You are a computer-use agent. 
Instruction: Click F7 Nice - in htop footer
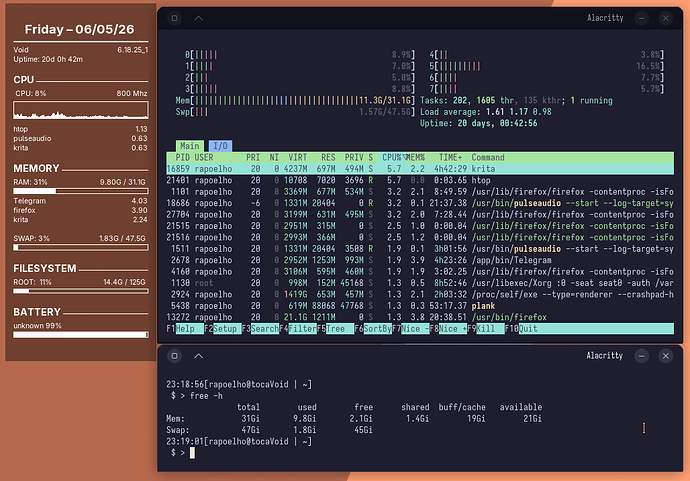[411, 329]
